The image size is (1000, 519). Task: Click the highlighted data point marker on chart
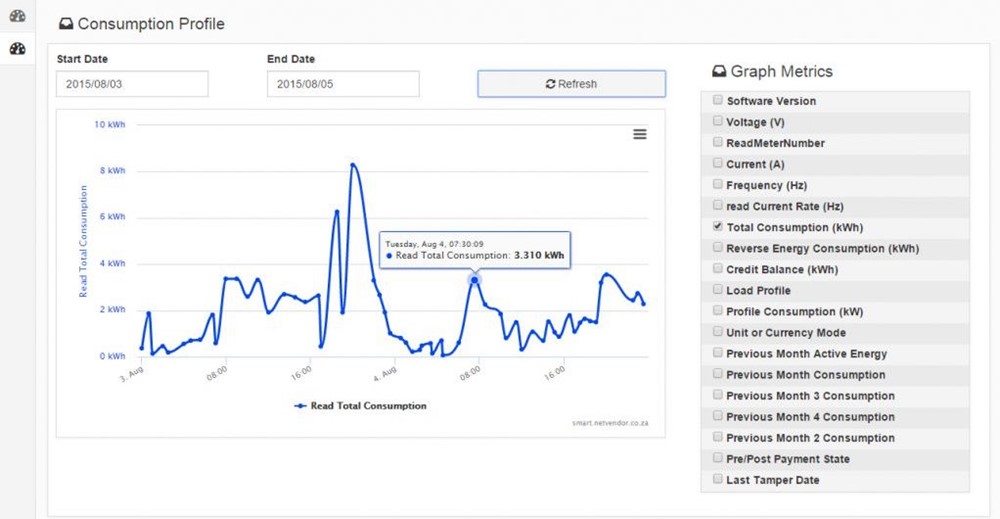475,279
